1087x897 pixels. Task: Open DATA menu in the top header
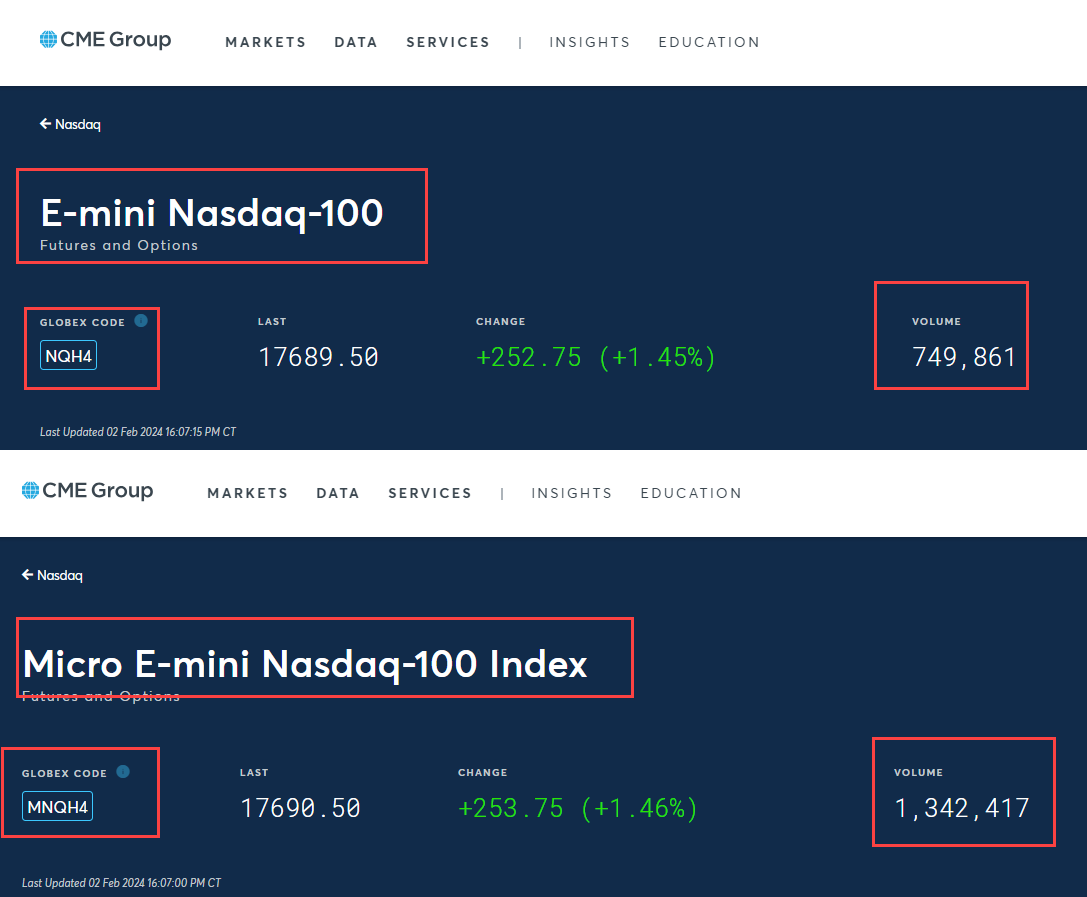point(356,42)
